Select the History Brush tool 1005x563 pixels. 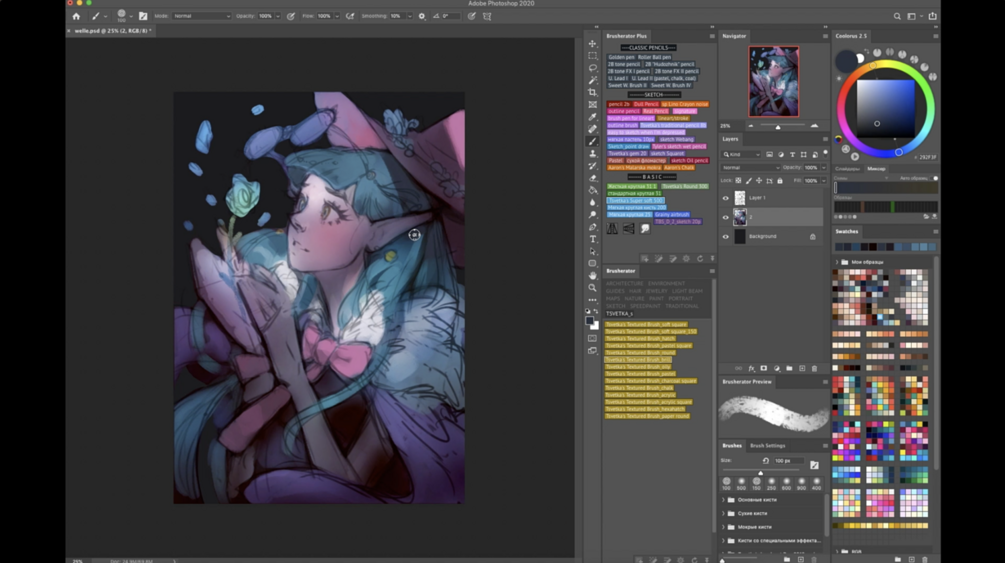click(x=592, y=165)
